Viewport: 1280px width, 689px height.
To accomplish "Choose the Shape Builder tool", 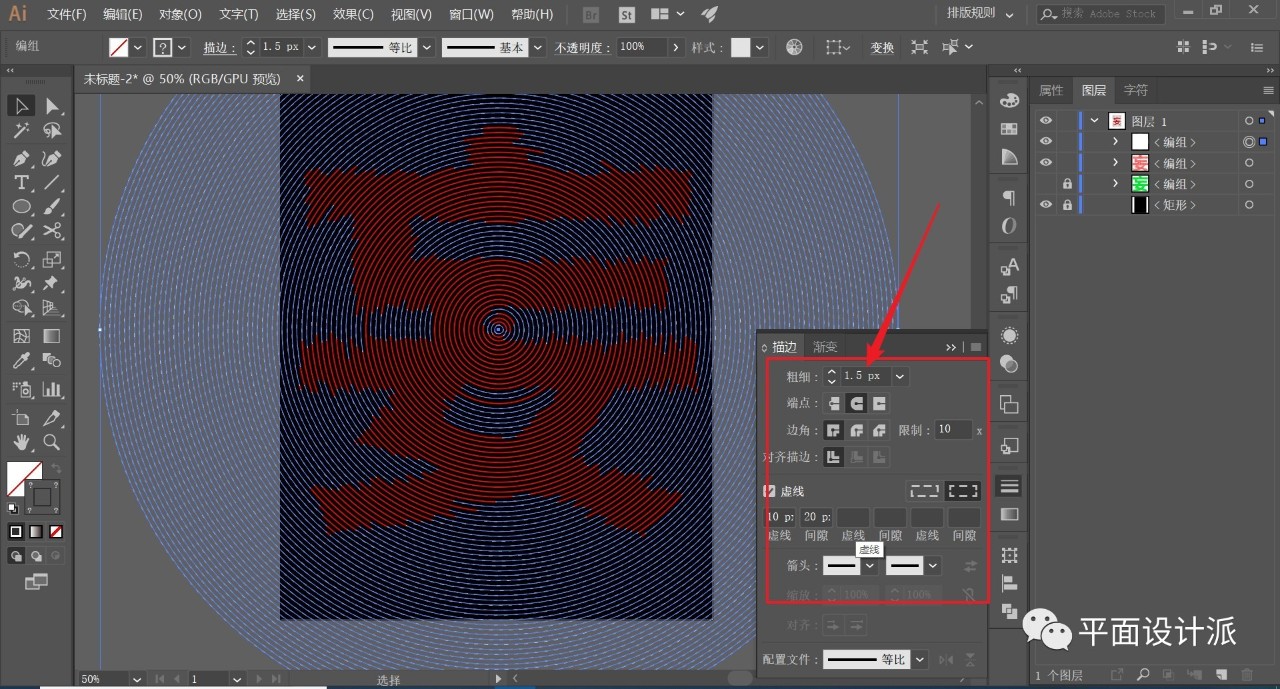I will [21, 309].
